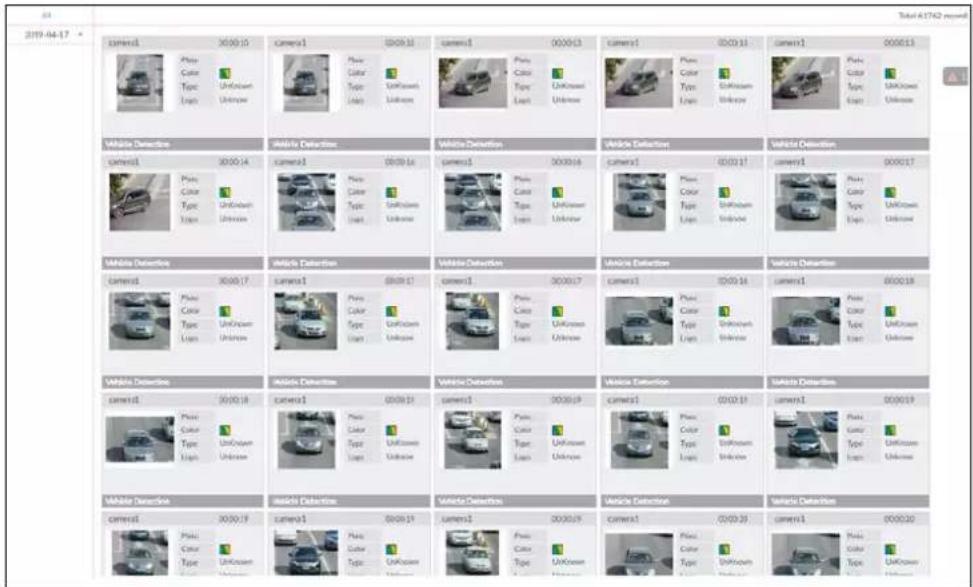
Task: Select the total records count text
Action: click(932, 16)
